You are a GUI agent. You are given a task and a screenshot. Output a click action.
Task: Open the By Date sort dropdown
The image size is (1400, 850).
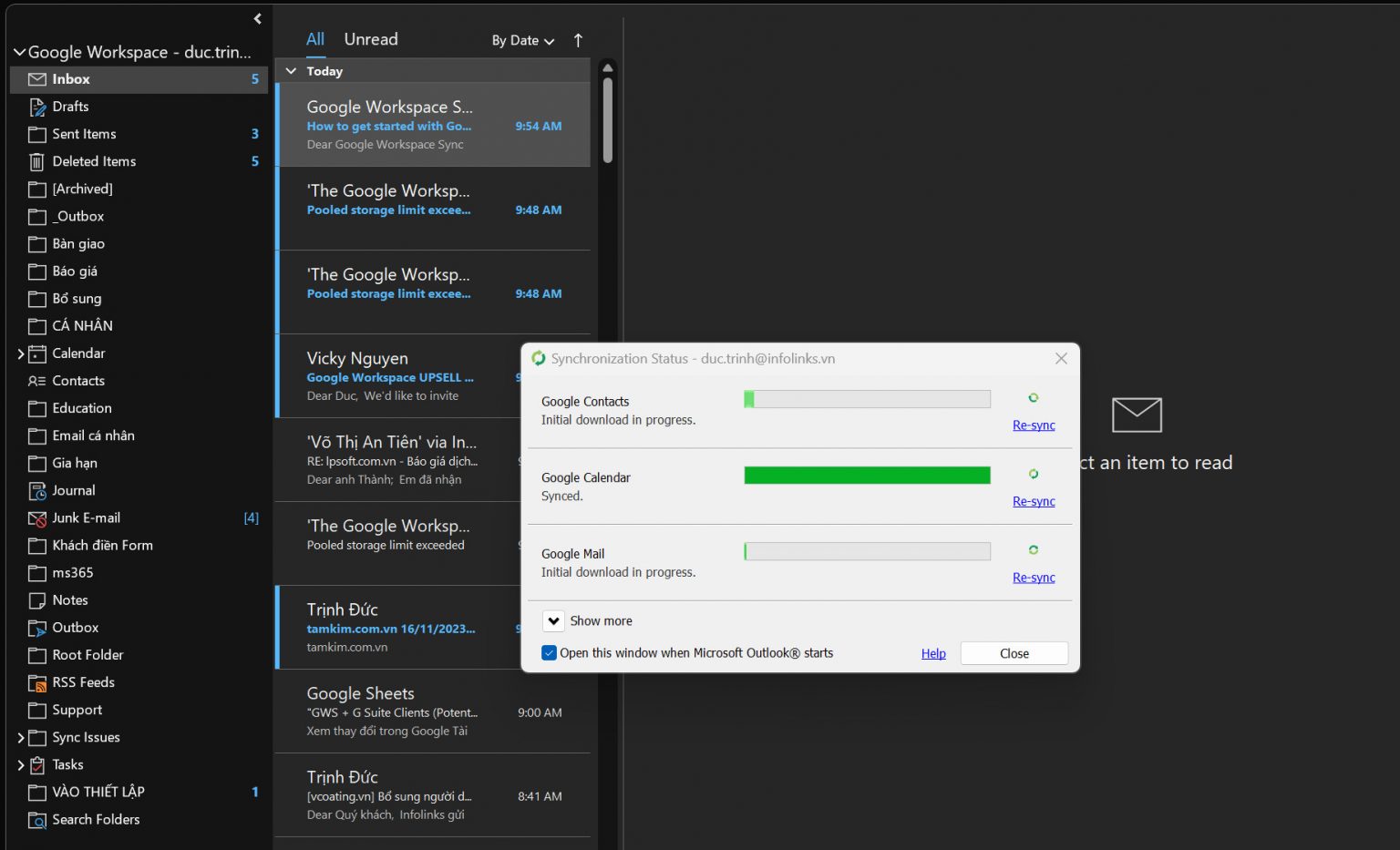tap(523, 40)
